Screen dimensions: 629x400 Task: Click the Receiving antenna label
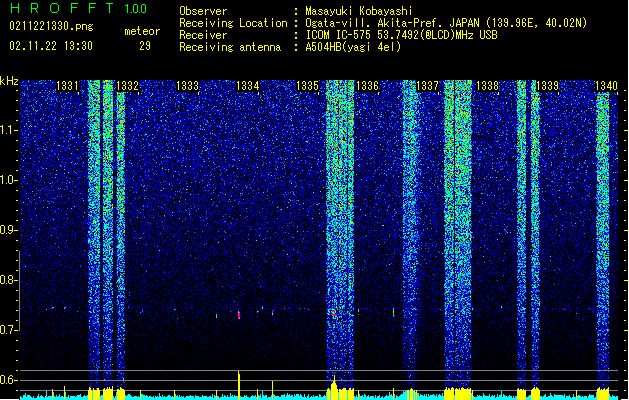coord(230,47)
